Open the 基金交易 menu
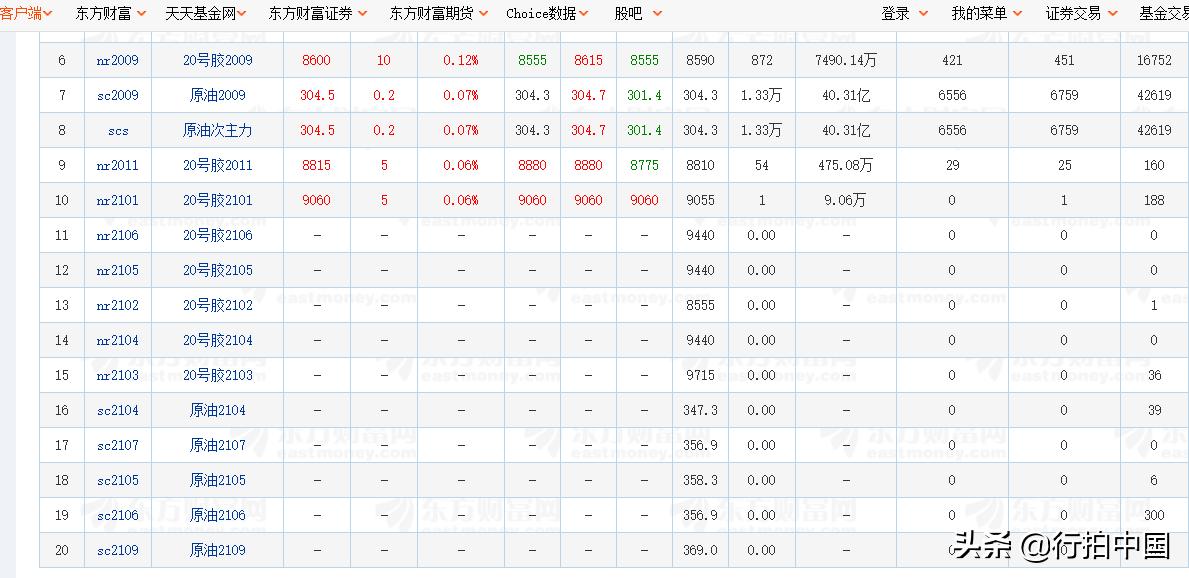This screenshot has height=578, width=1189. click(1164, 13)
